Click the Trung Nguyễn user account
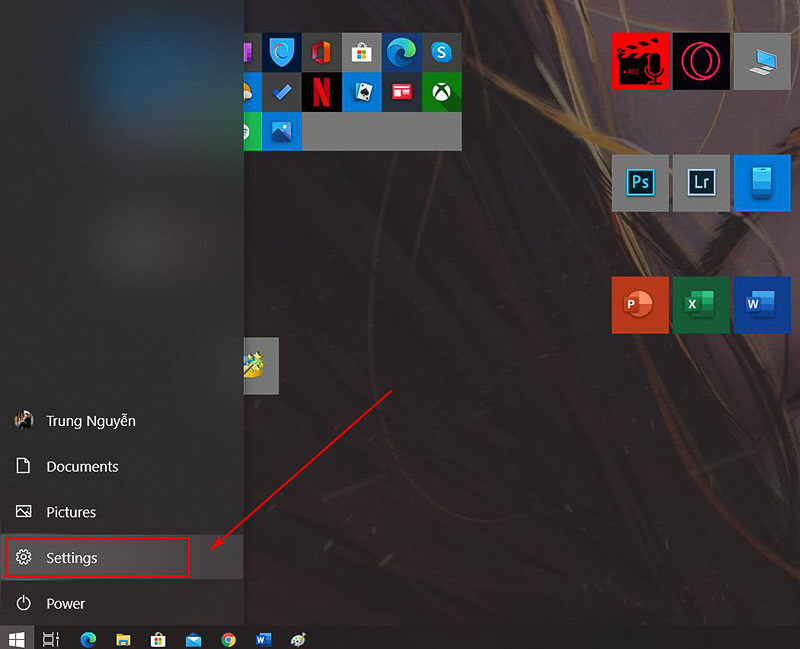 click(90, 421)
